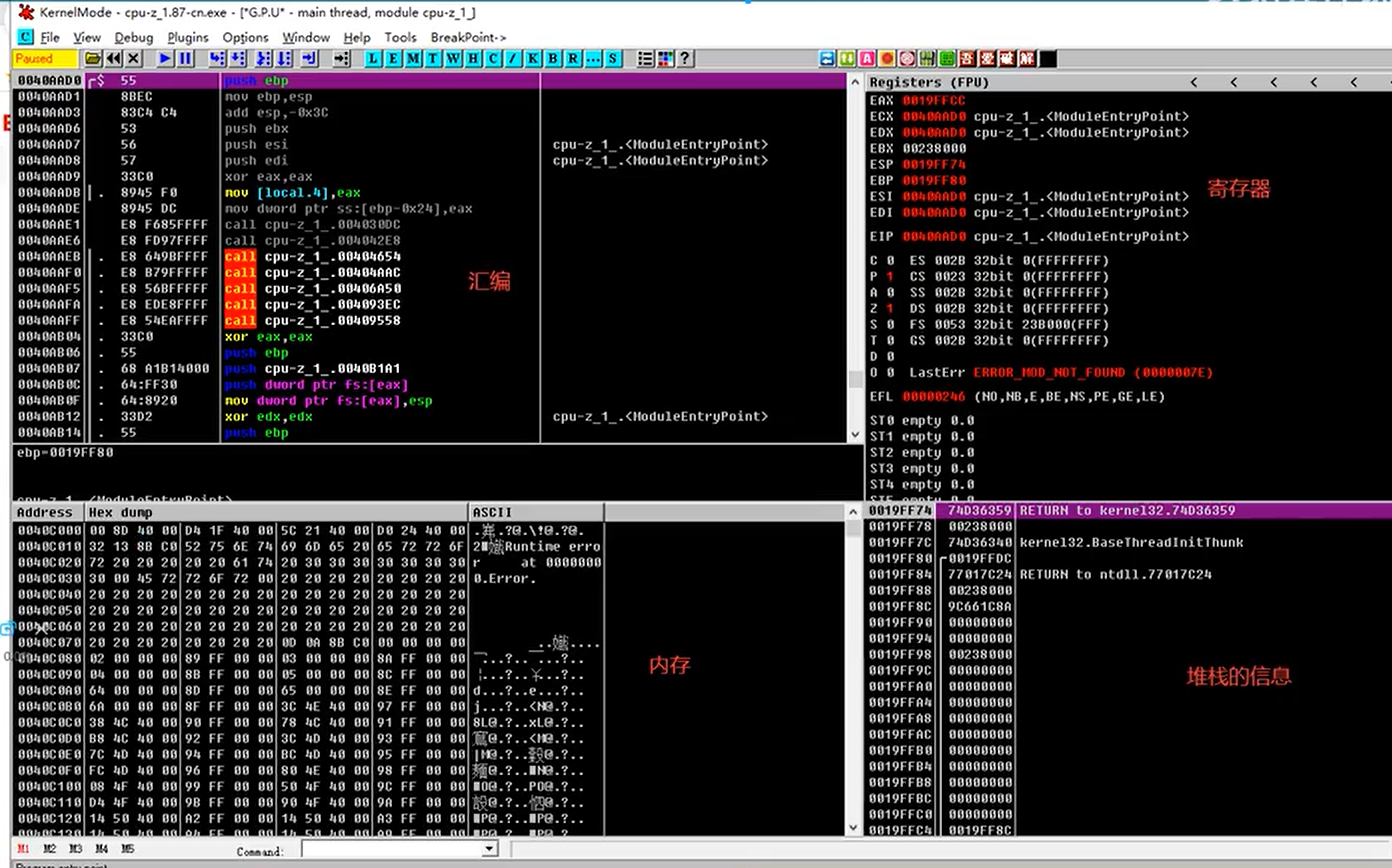Click the pink A plugin icon
Screen dimensions: 1392x868
point(868,59)
